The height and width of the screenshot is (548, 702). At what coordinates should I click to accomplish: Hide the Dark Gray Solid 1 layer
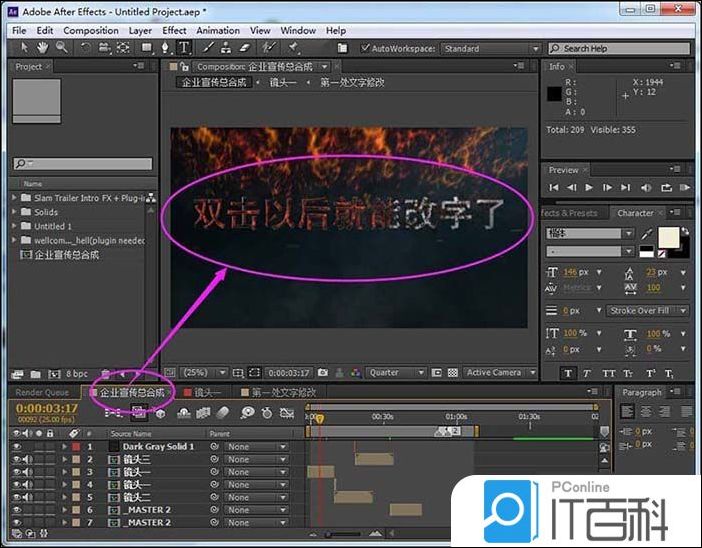click(16, 446)
